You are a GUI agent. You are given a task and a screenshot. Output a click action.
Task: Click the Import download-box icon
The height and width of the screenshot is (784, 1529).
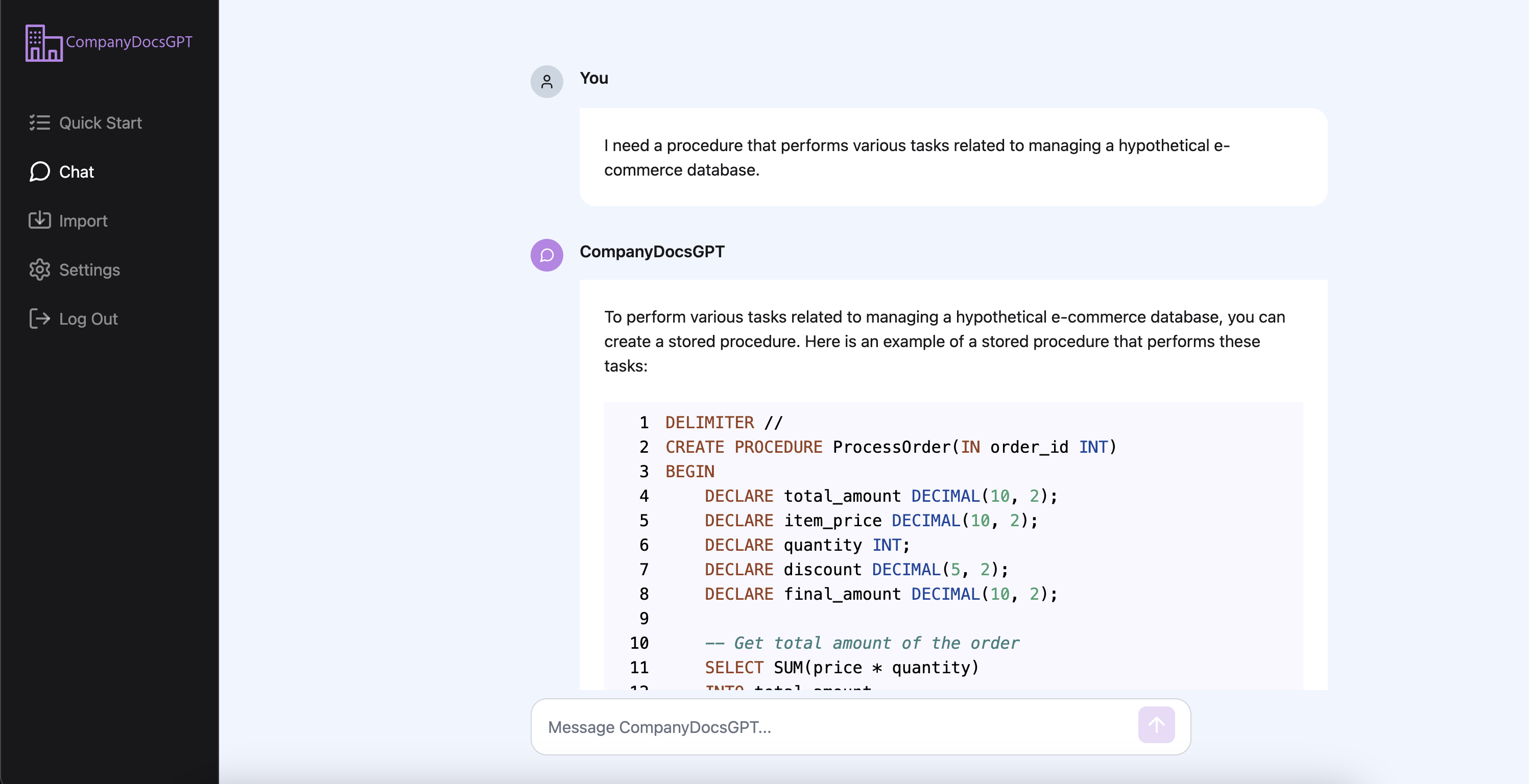39,220
